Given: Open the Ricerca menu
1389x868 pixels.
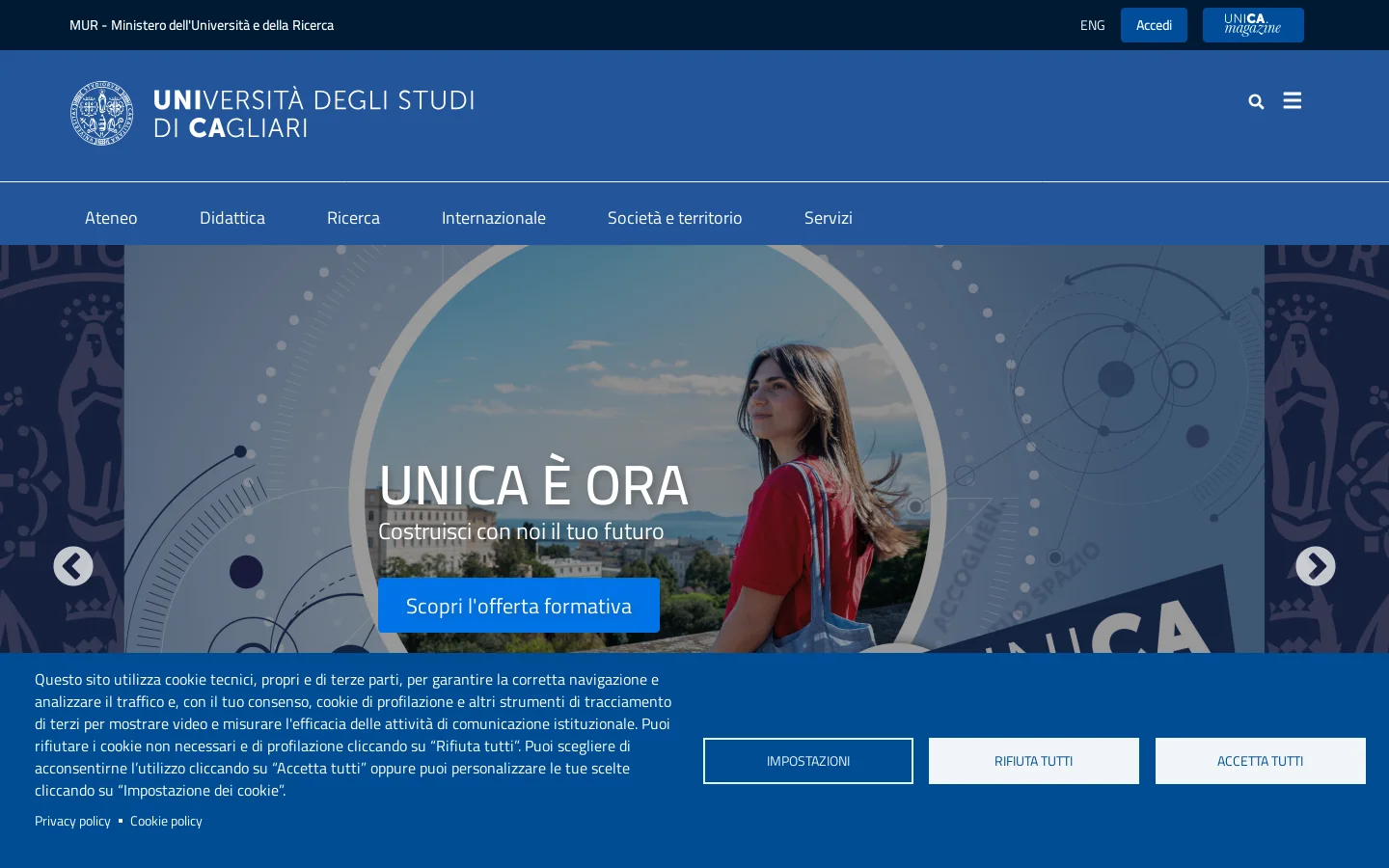Looking at the screenshot, I should pos(353,218).
